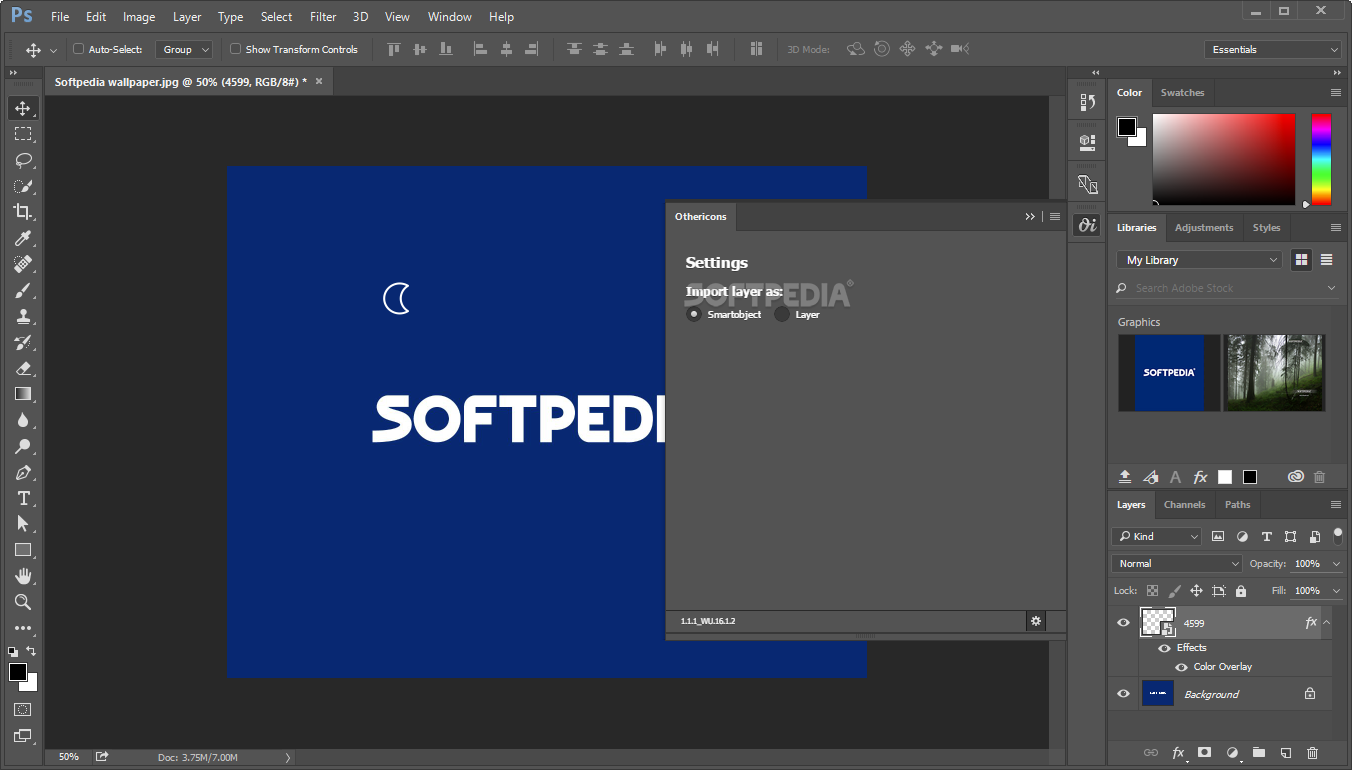
Task: Switch to the Adjustments tab
Action: pos(1204,228)
